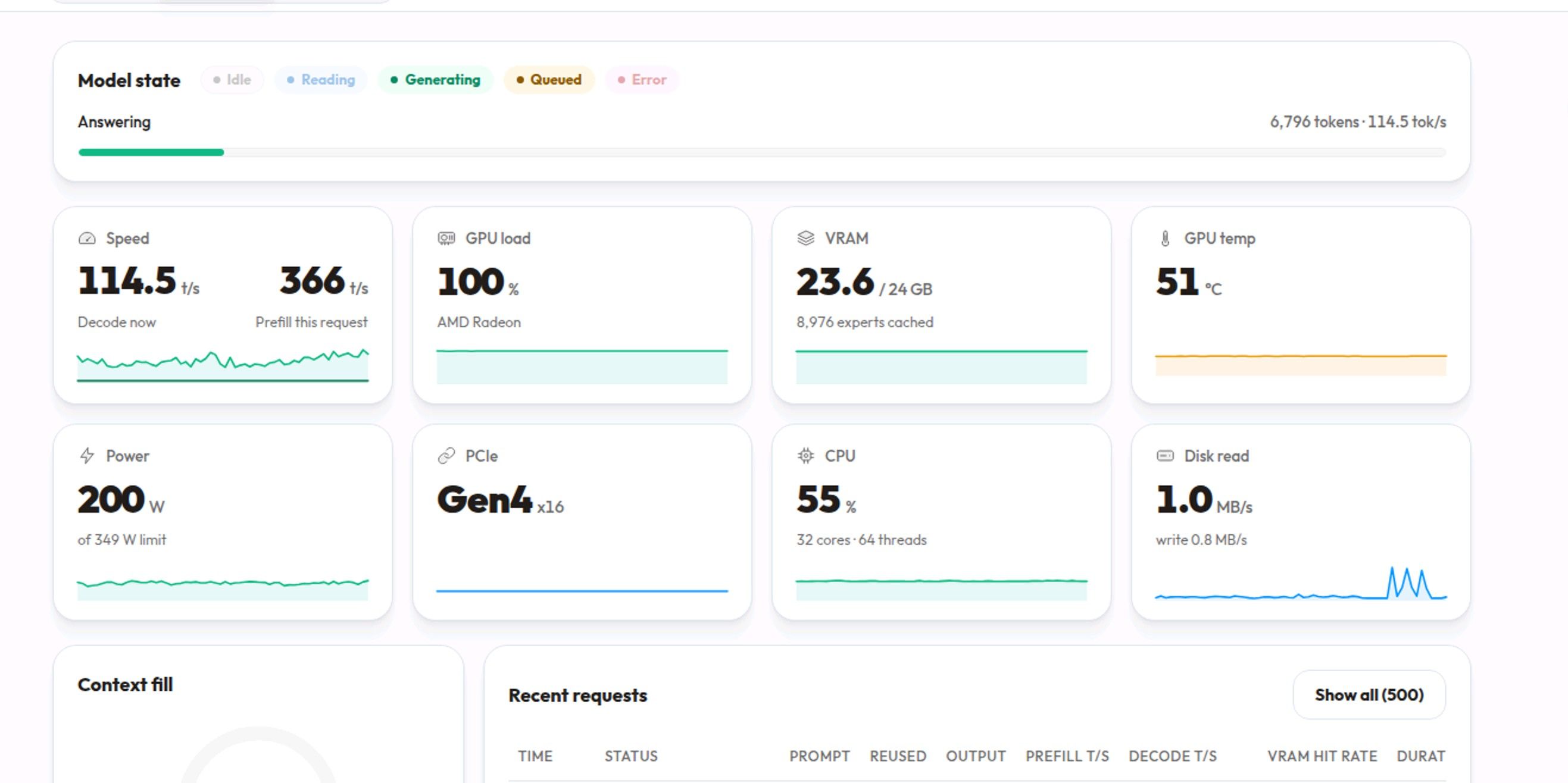Image resolution: width=1568 pixels, height=783 pixels.
Task: Click the Recent requests heading
Action: click(577, 696)
